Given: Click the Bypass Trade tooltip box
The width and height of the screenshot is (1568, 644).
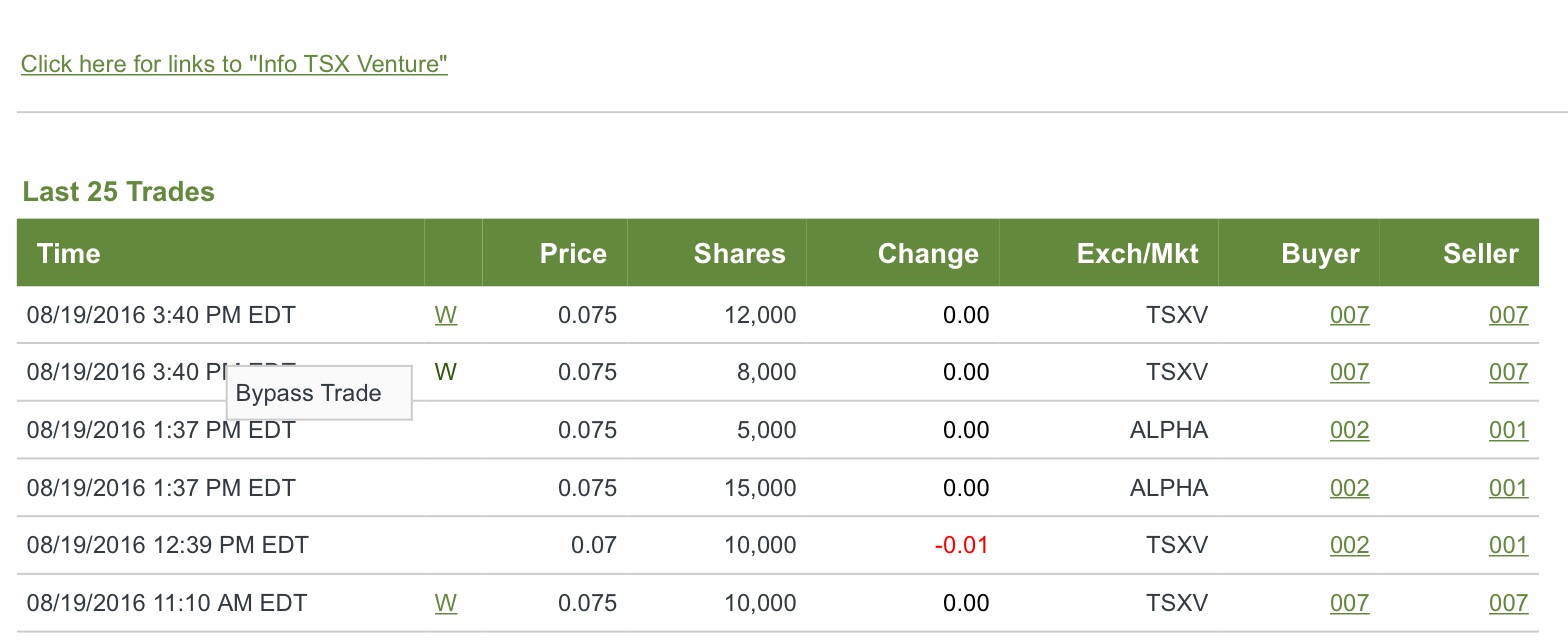Looking at the screenshot, I should [319, 393].
